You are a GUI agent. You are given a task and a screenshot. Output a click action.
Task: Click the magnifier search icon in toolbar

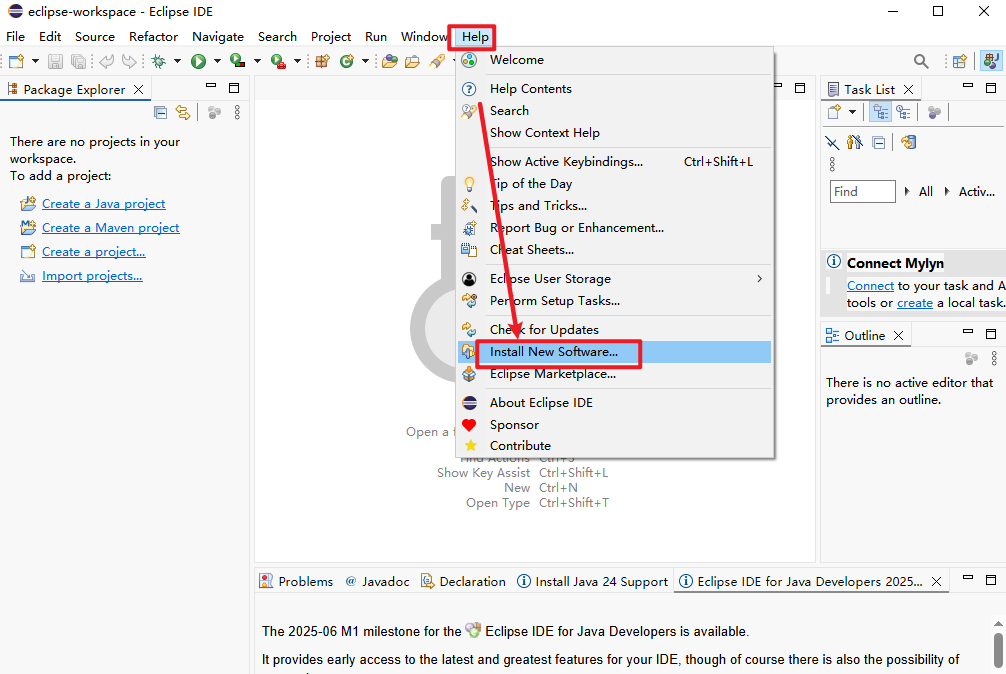921,61
